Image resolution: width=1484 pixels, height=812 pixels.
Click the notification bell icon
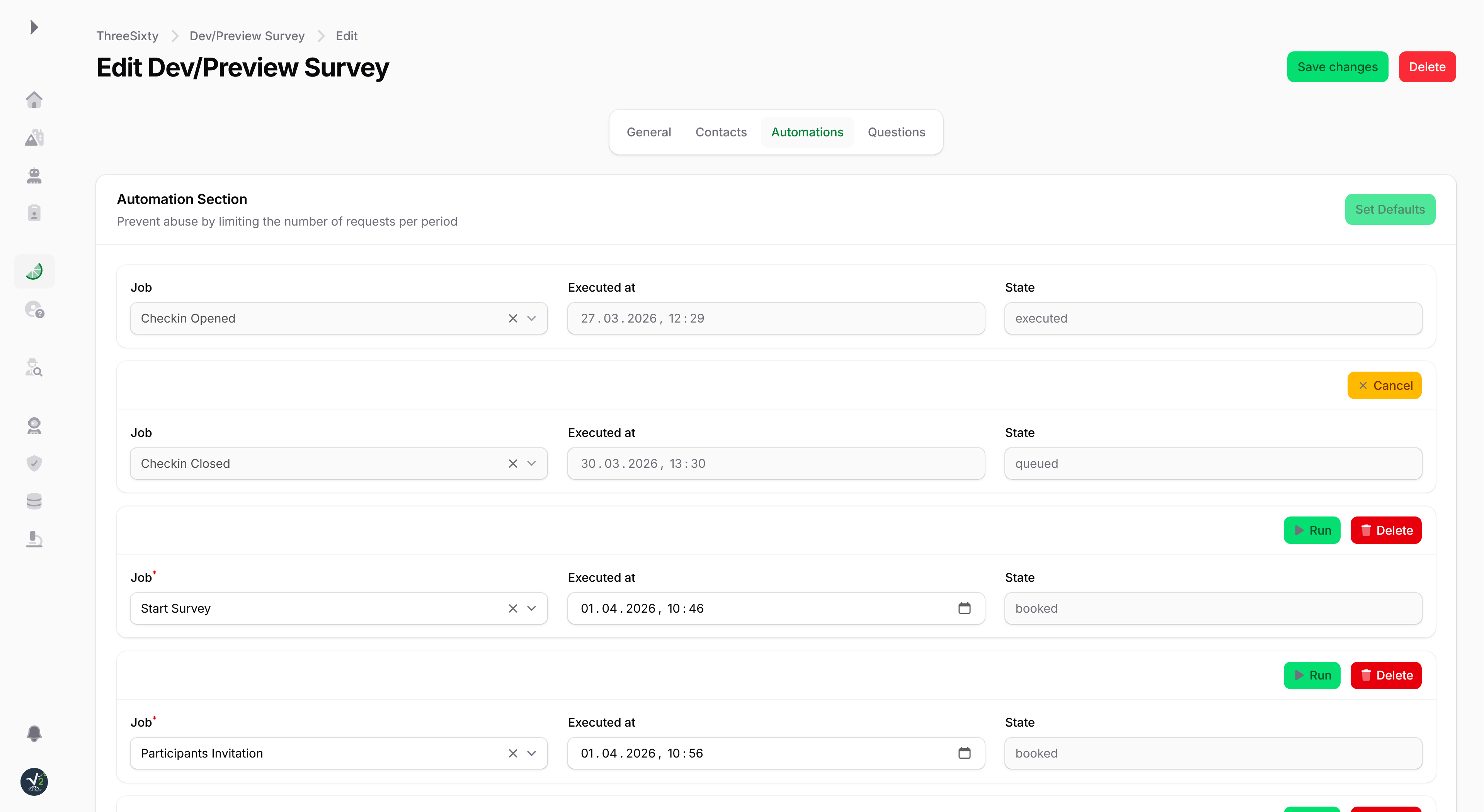click(x=34, y=733)
